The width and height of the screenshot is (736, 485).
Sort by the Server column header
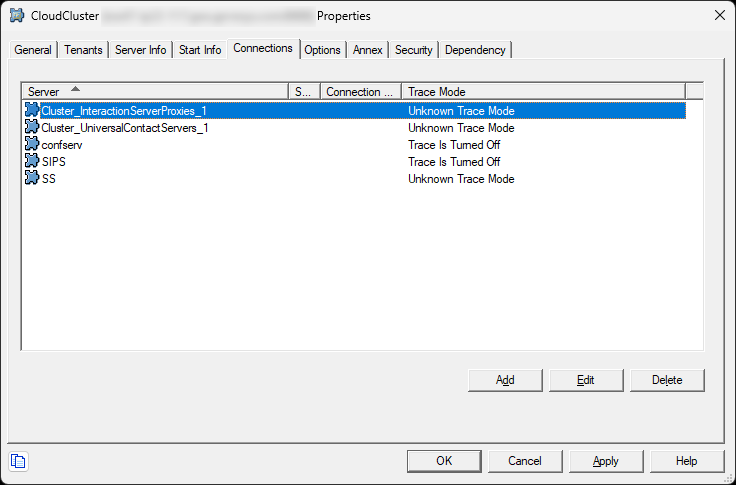155,92
